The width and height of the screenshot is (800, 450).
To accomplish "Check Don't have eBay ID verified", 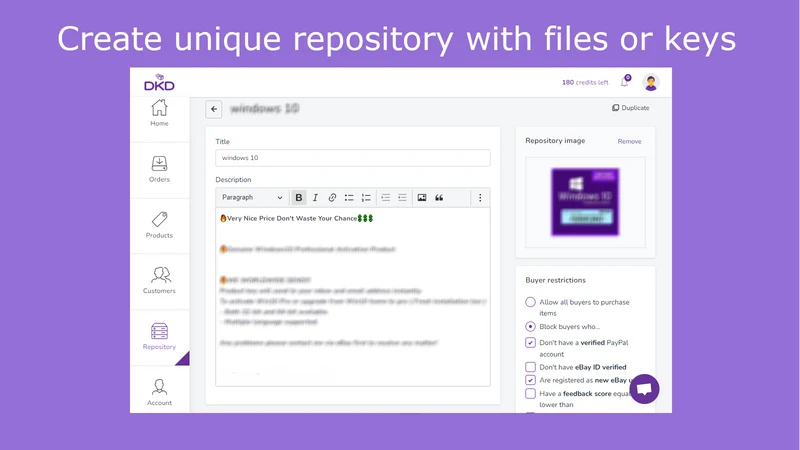I will pos(531,367).
